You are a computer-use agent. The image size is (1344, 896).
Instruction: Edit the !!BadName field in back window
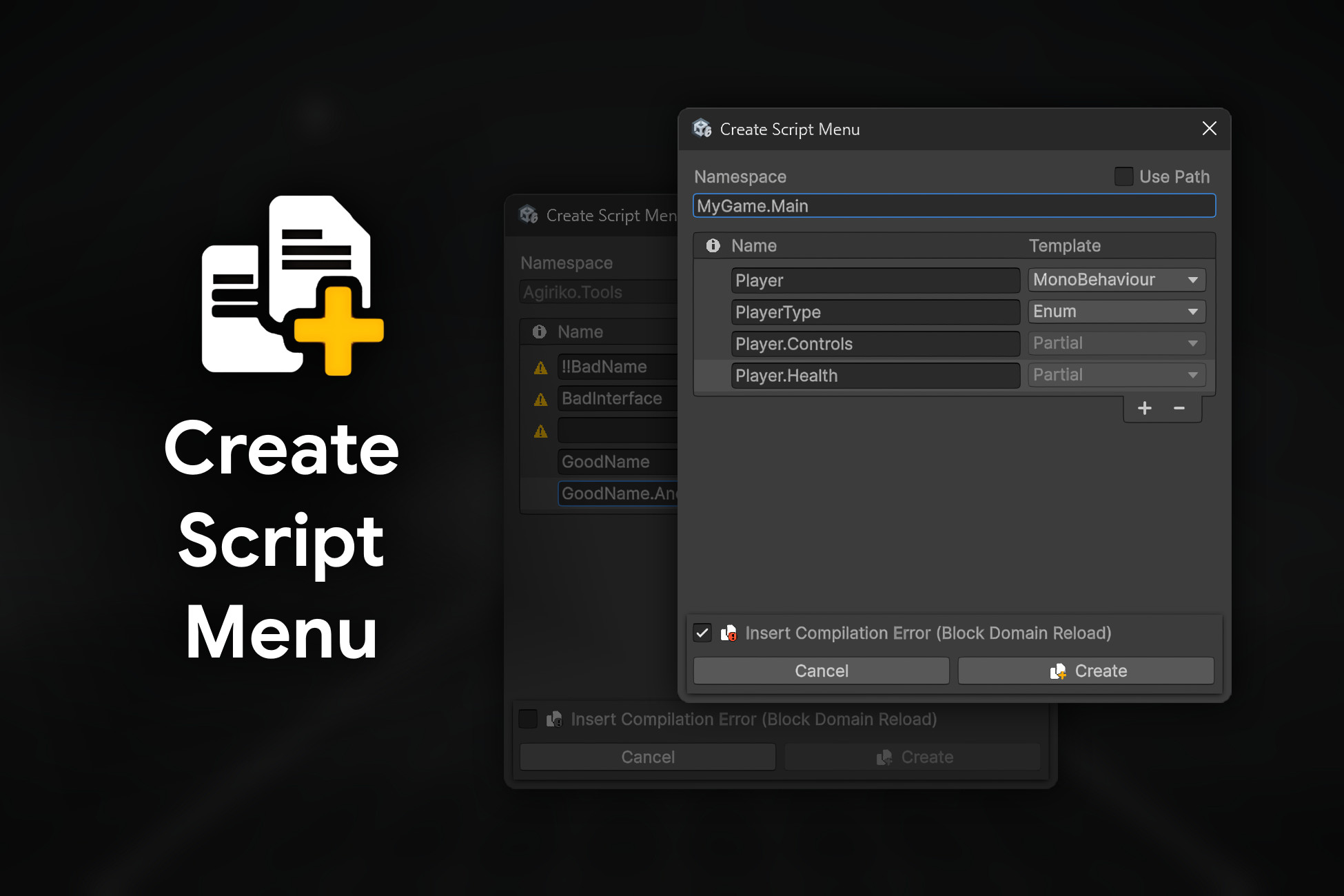coord(618,367)
